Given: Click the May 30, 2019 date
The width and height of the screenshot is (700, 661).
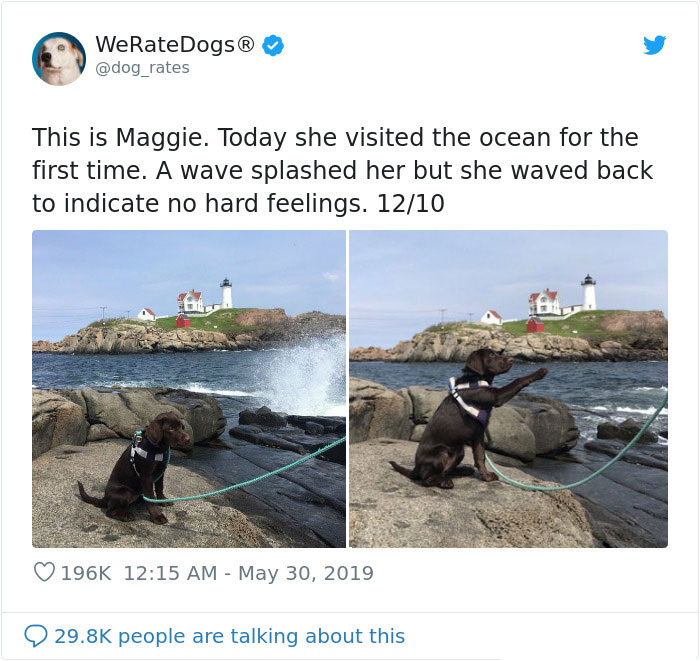Looking at the screenshot, I should coord(306,573).
